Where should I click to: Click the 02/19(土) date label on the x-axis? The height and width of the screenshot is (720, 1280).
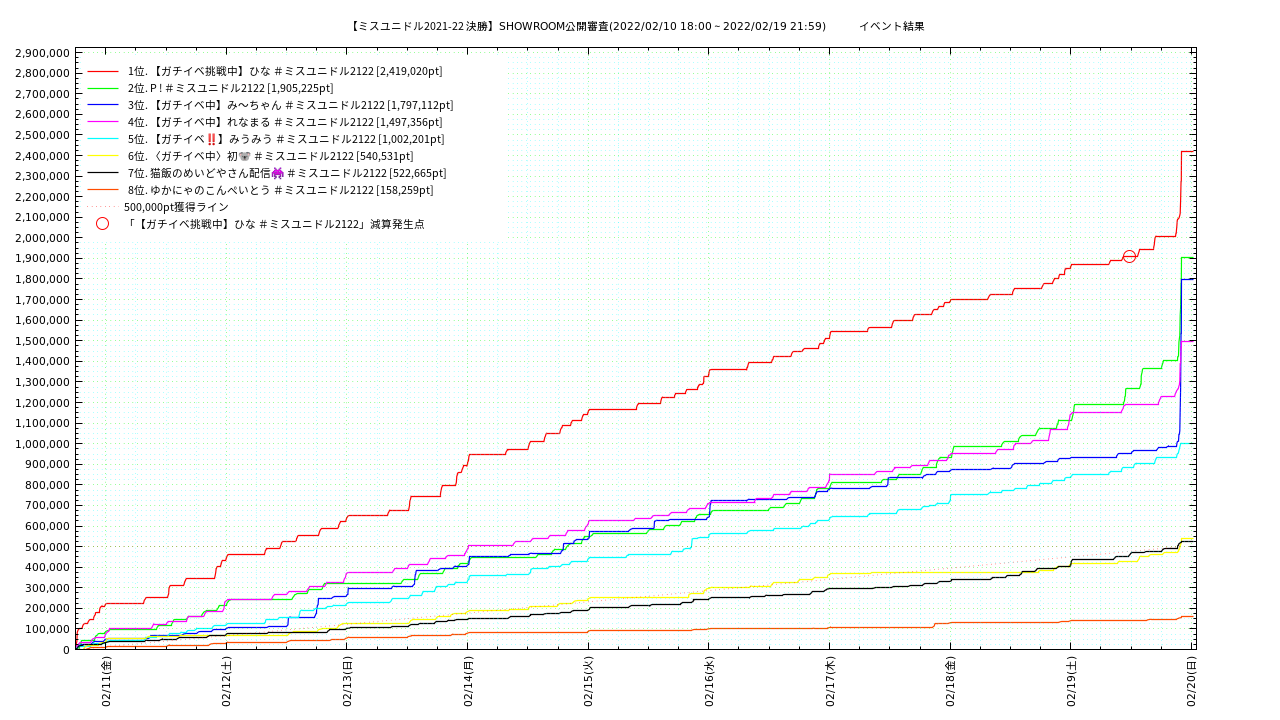click(1071, 681)
